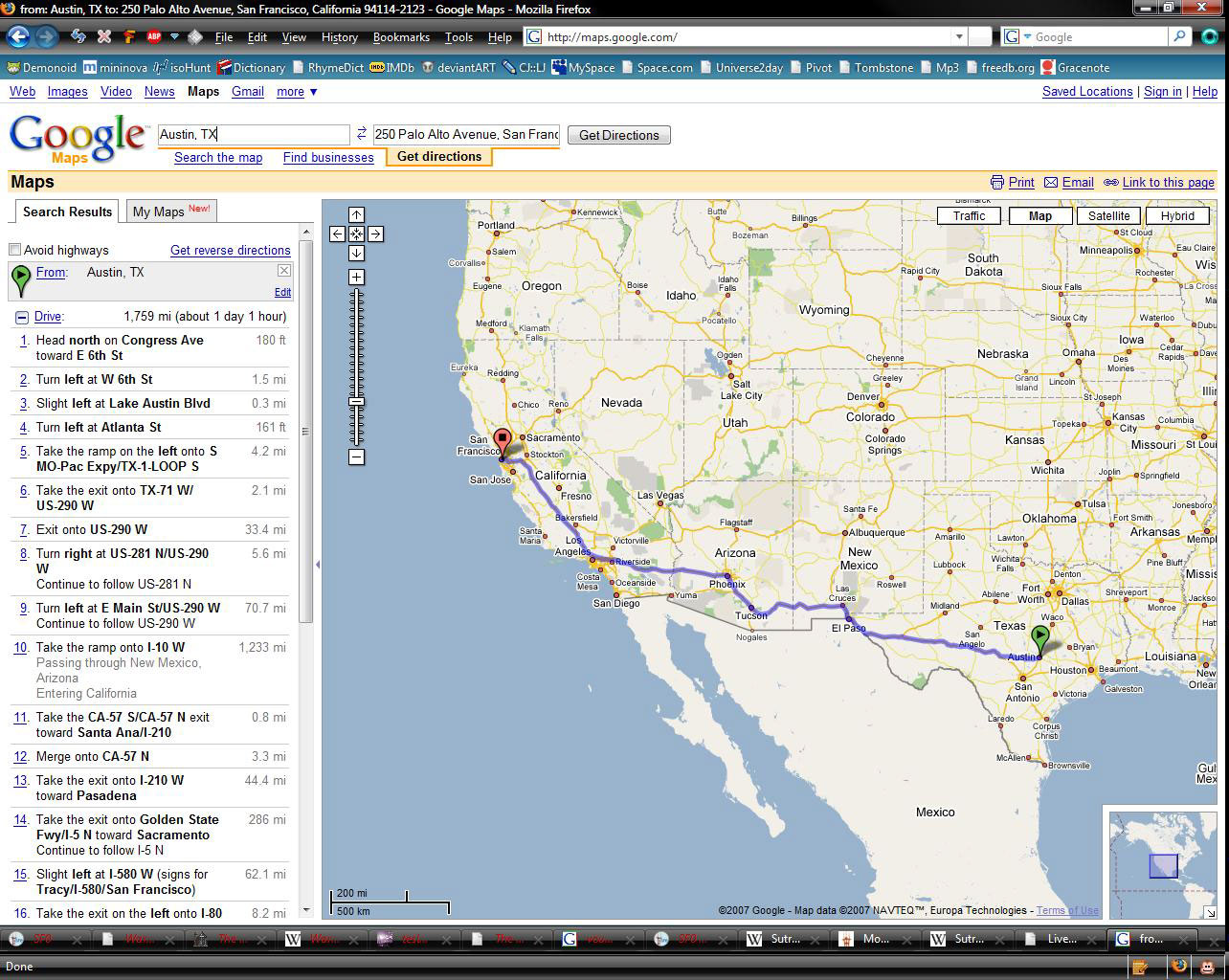This screenshot has height=980, width=1229.
Task: Open the 'more' Google services dropdown
Action: pyautogui.click(x=297, y=92)
